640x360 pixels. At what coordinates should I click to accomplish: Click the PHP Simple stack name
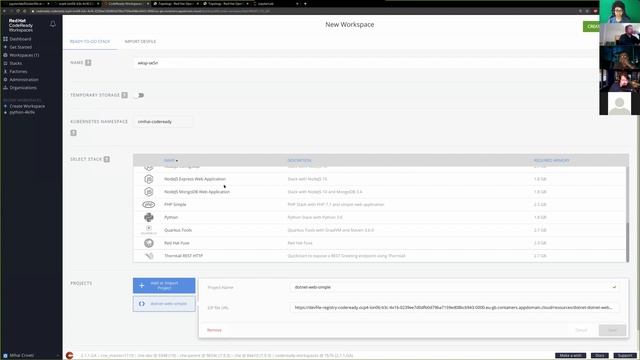click(x=175, y=204)
